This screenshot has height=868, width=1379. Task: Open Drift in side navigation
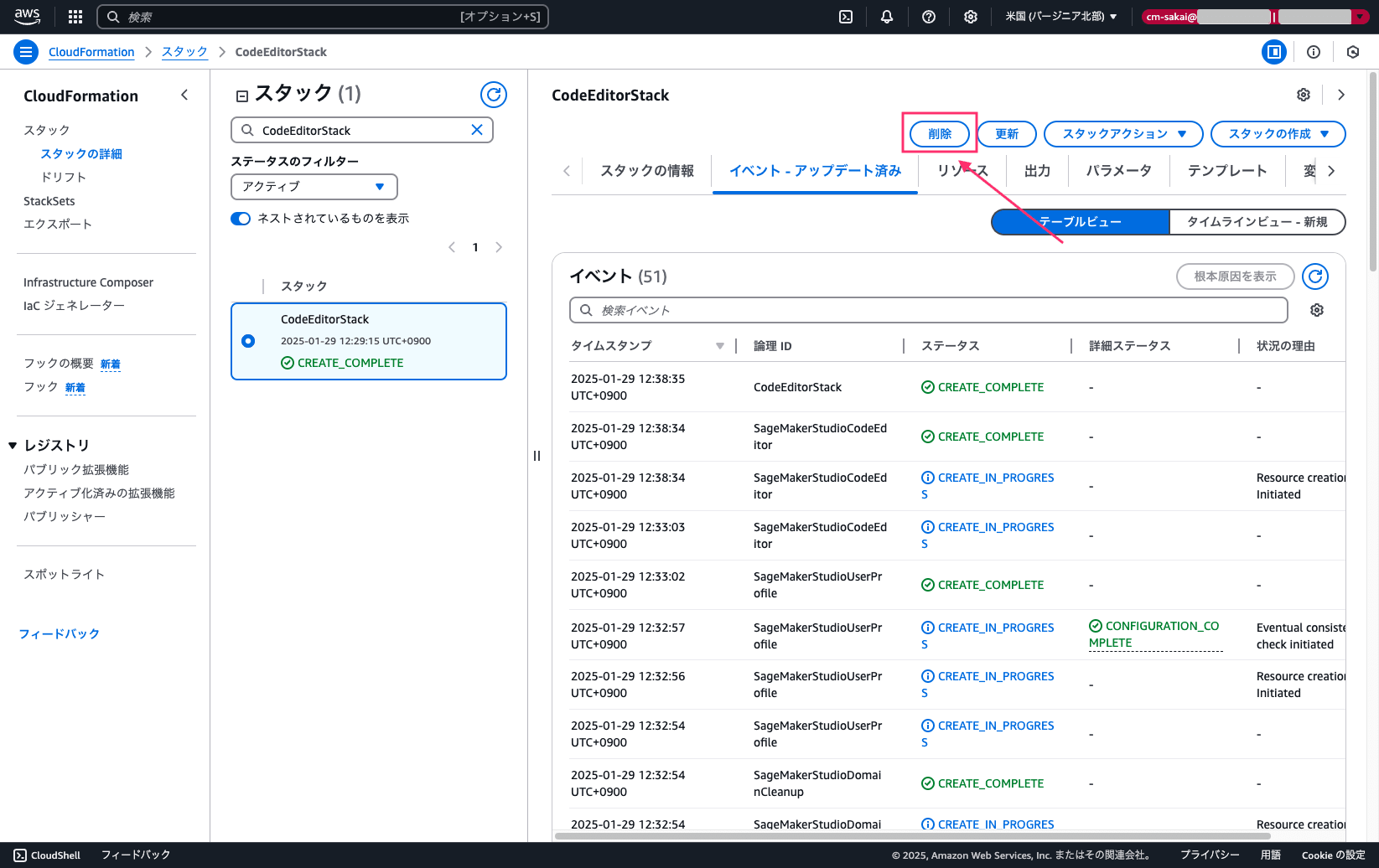[x=64, y=177]
